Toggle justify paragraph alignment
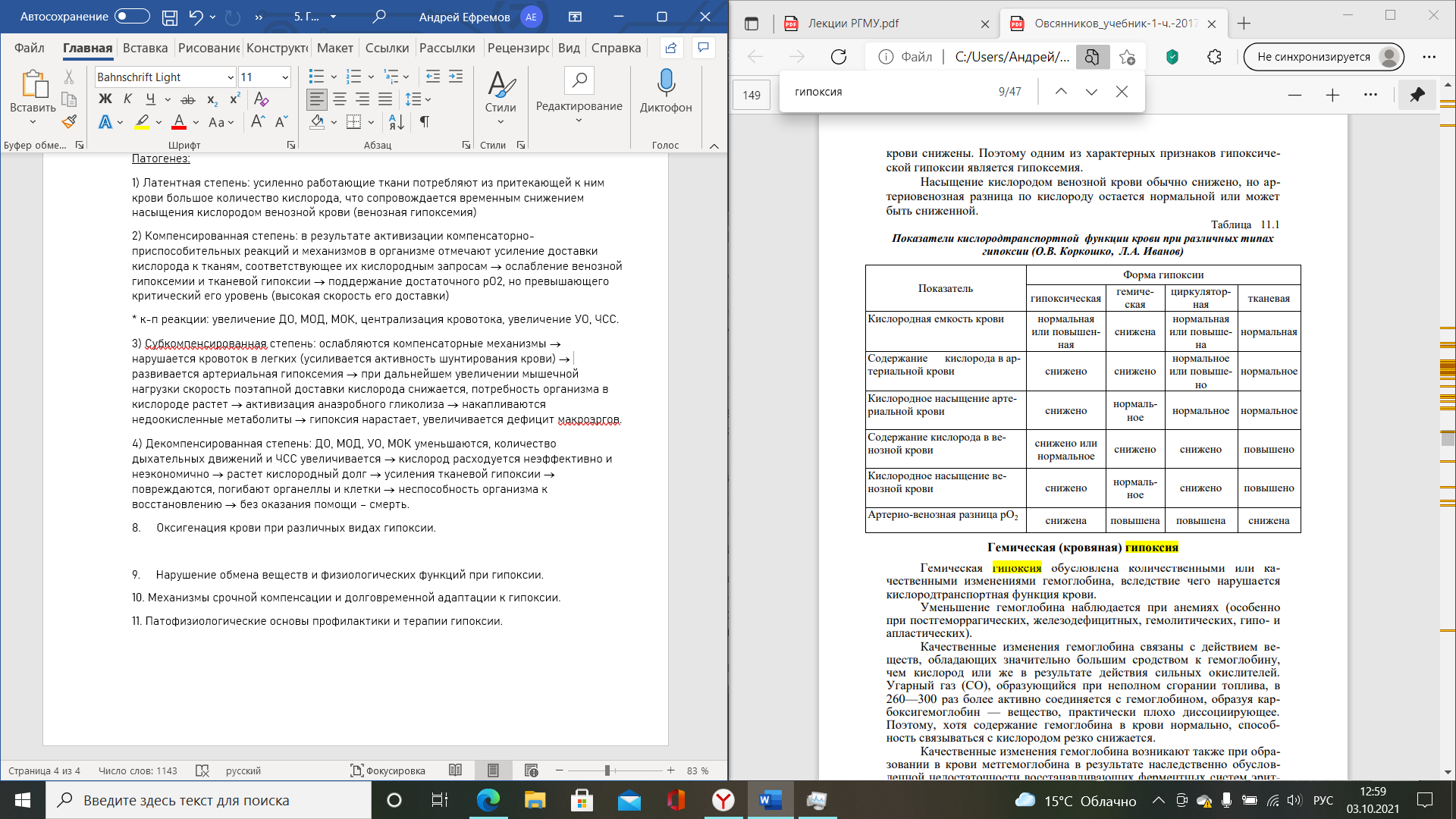This screenshot has height=819, width=1456. coord(385,99)
